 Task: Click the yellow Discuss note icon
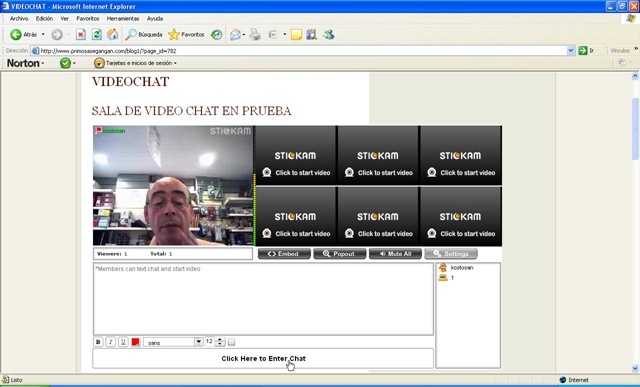296,35
